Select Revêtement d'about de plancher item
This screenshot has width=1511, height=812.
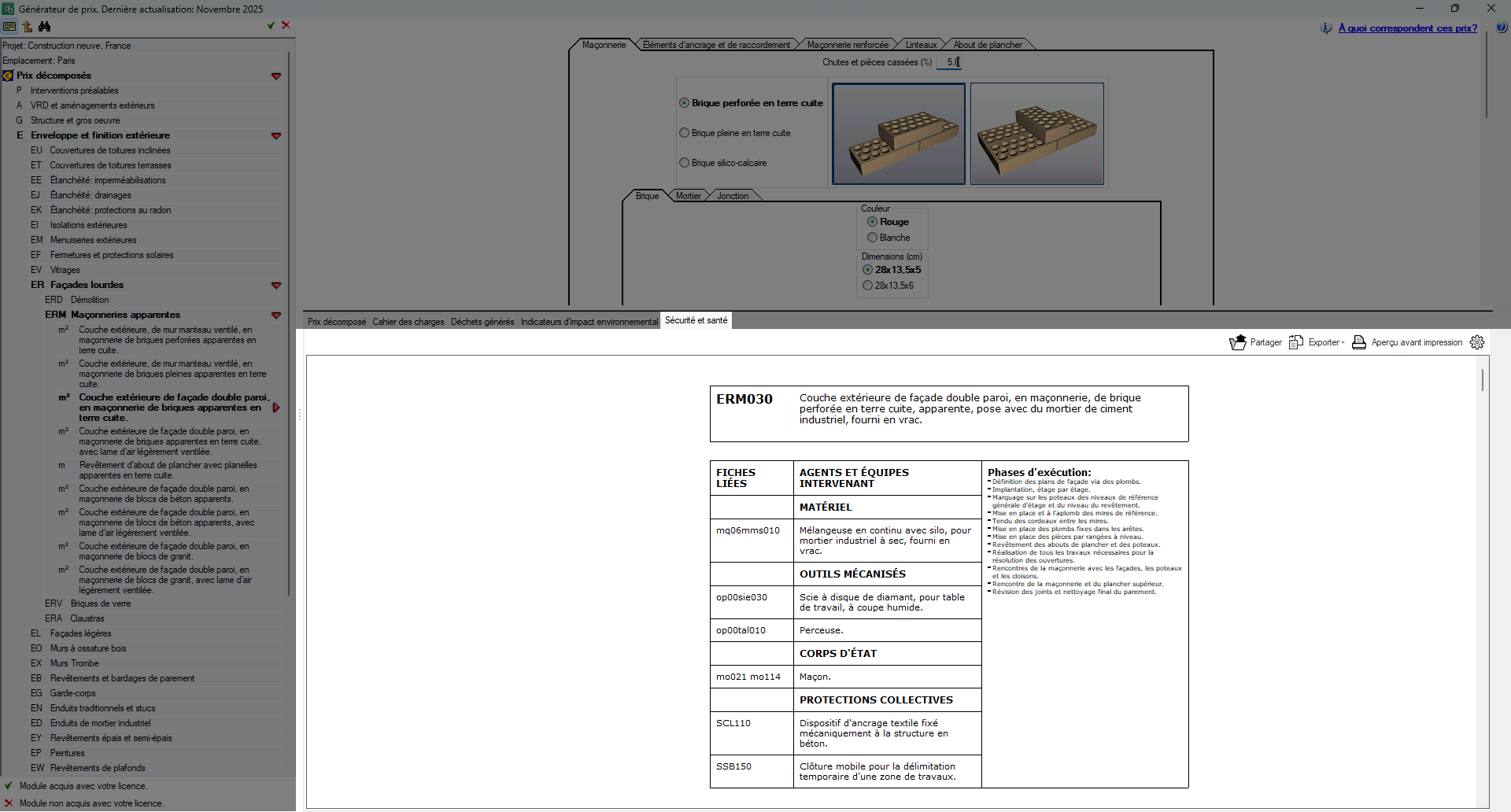[168, 471]
